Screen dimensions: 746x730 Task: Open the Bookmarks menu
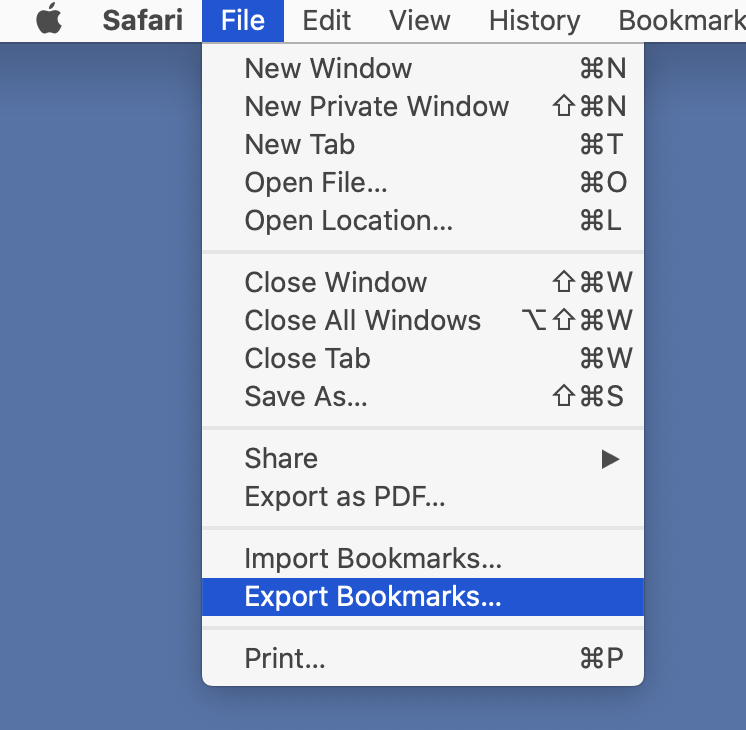coord(681,21)
